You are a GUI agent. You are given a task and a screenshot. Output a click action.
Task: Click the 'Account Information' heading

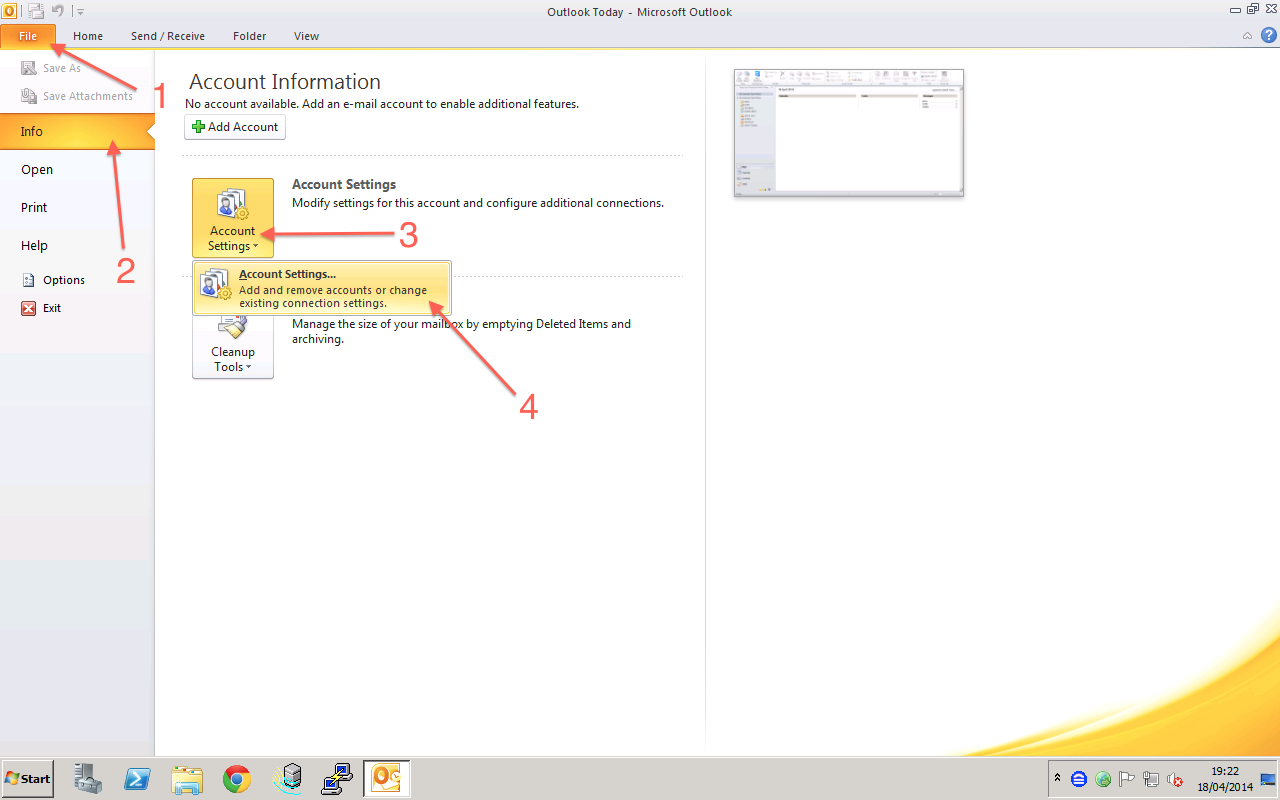click(x=285, y=82)
